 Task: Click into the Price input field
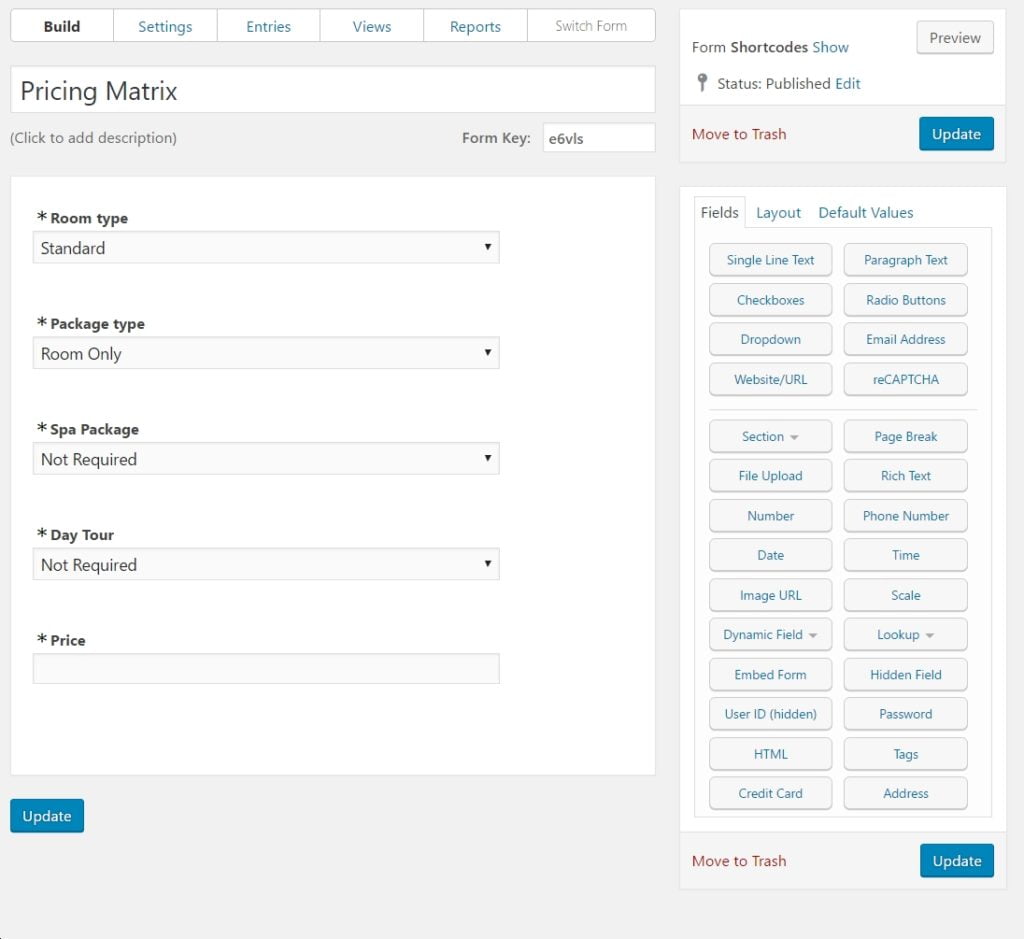click(266, 669)
